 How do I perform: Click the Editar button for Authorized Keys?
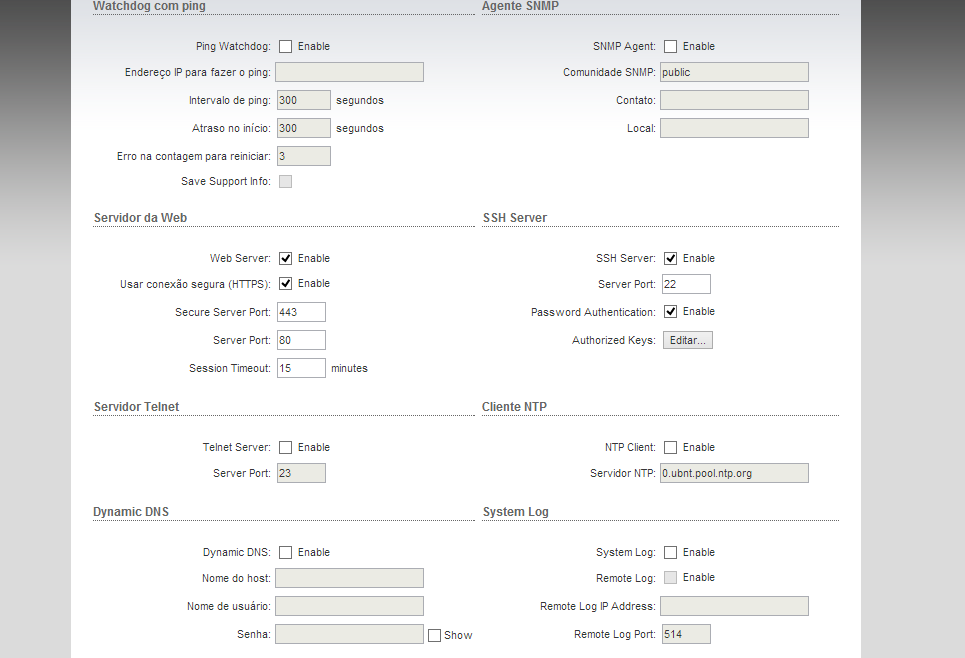[687, 340]
